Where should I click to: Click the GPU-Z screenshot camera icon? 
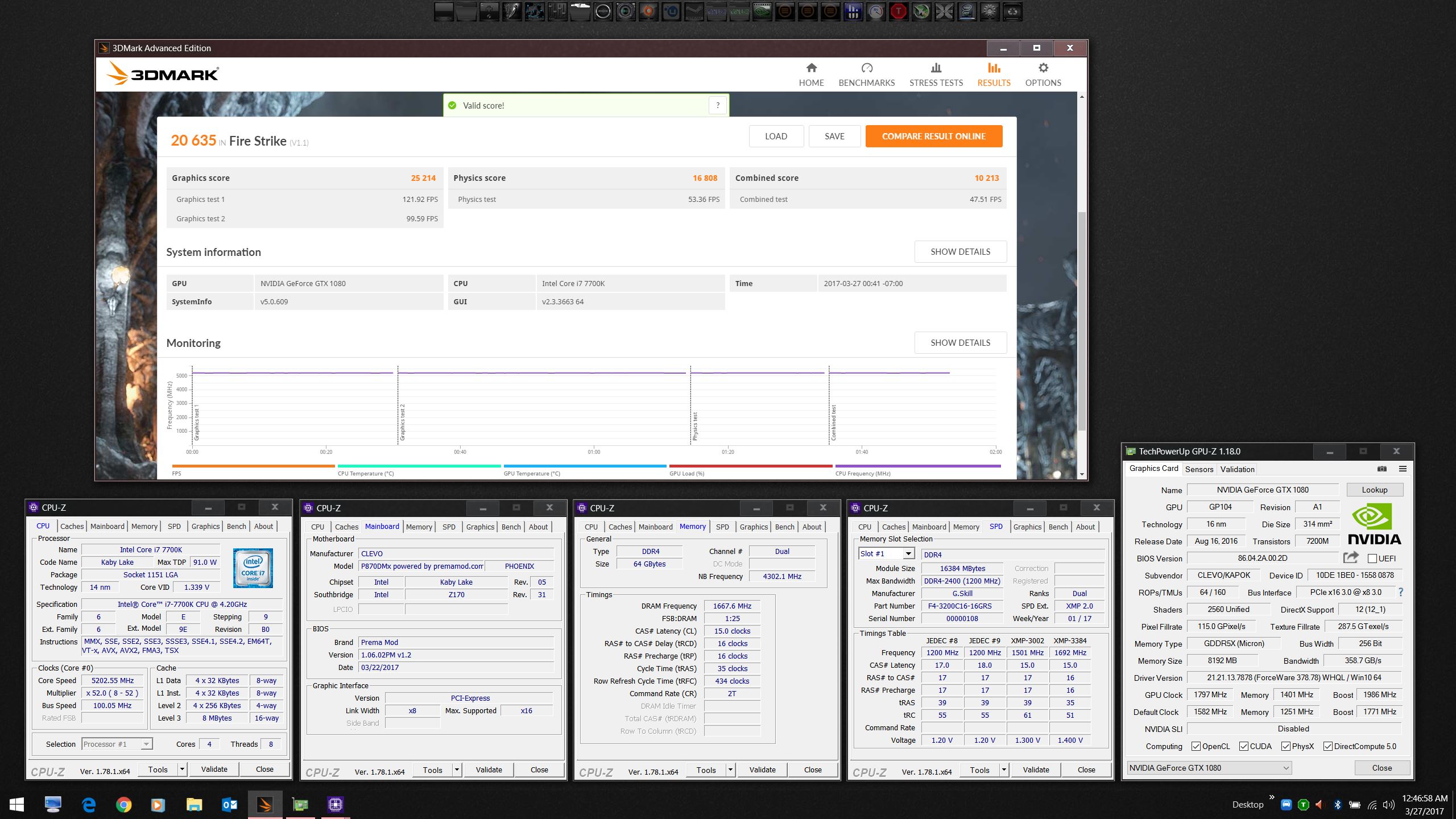1381,469
